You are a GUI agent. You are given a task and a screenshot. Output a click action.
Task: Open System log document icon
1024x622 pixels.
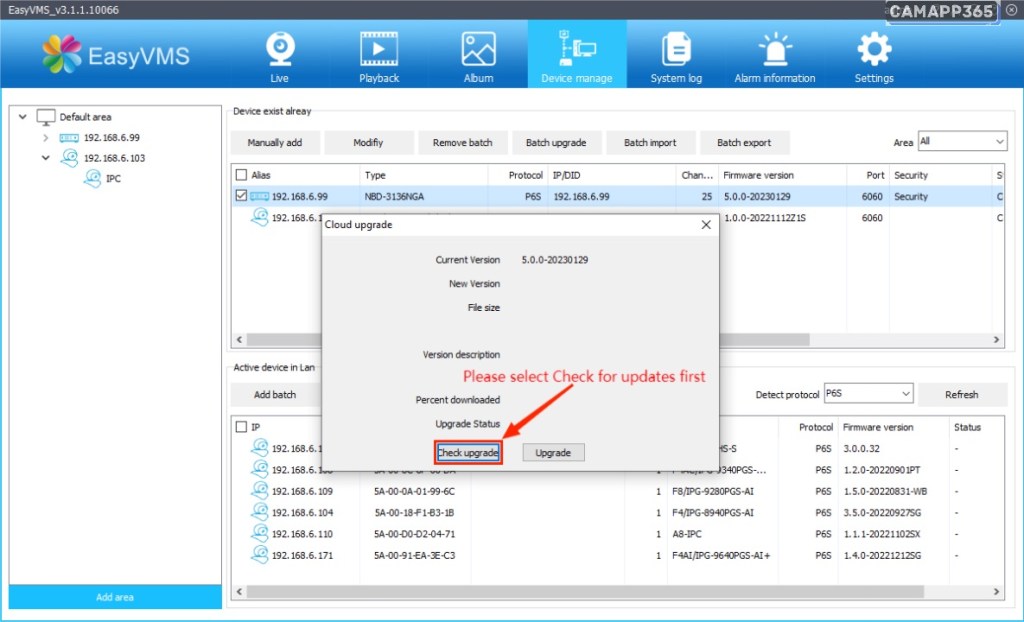pos(676,49)
